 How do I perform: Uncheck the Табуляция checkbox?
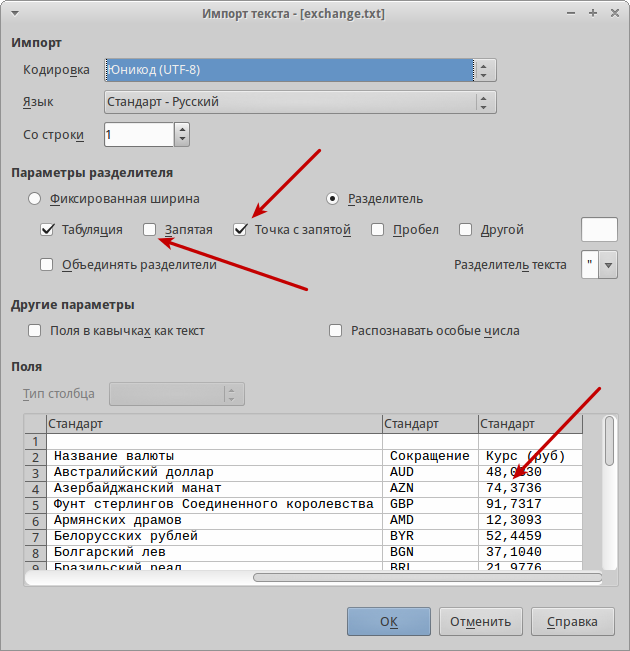(47, 230)
